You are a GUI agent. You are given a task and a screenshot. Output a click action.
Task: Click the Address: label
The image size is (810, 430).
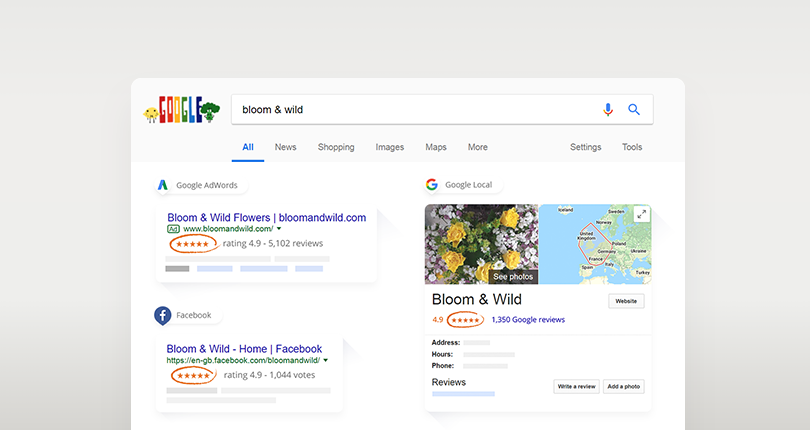pyautogui.click(x=446, y=343)
